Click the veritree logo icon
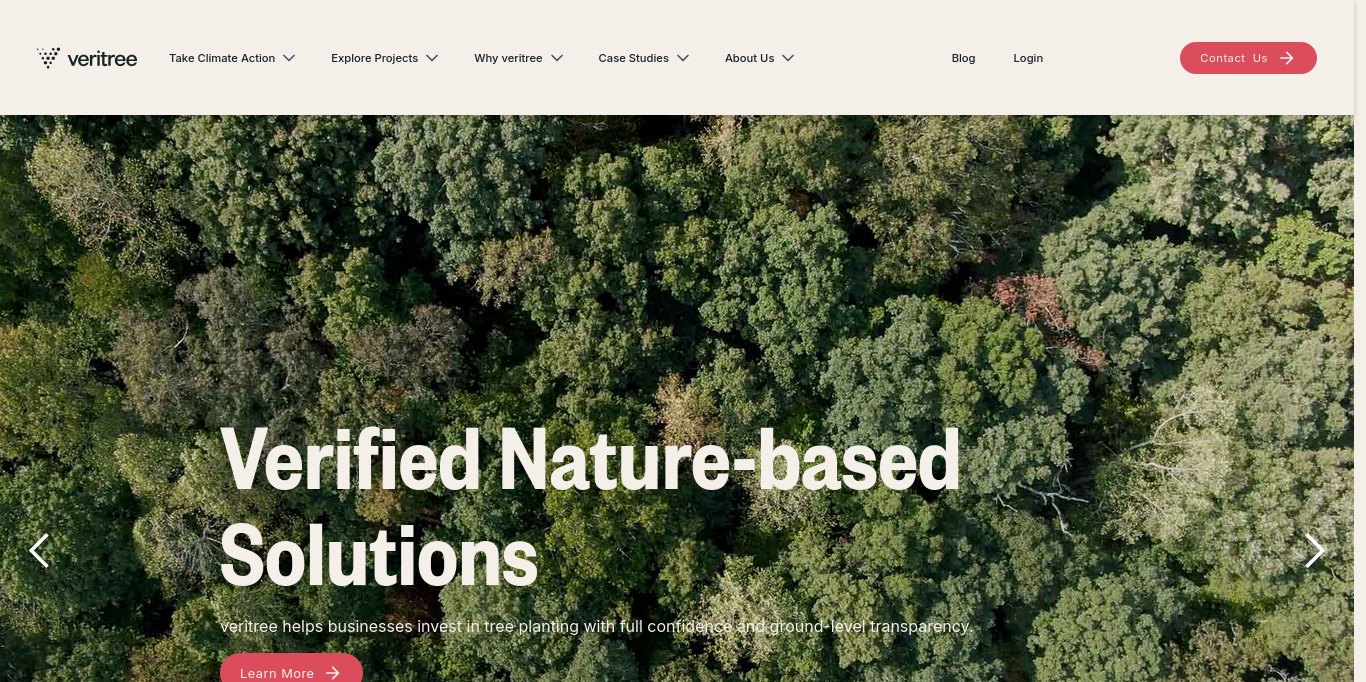 tap(48, 58)
